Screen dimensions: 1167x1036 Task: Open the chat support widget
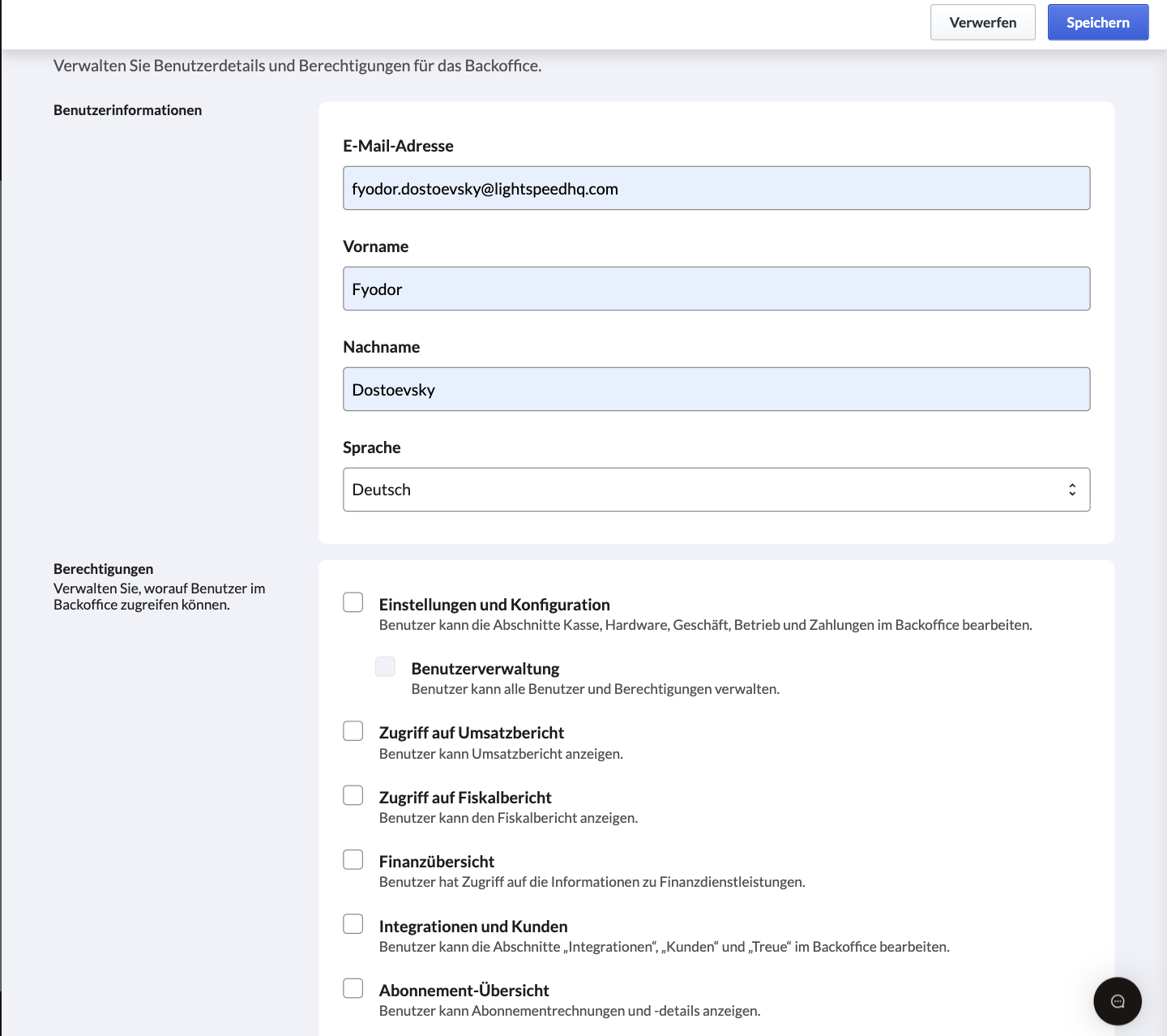pyautogui.click(x=1117, y=1001)
